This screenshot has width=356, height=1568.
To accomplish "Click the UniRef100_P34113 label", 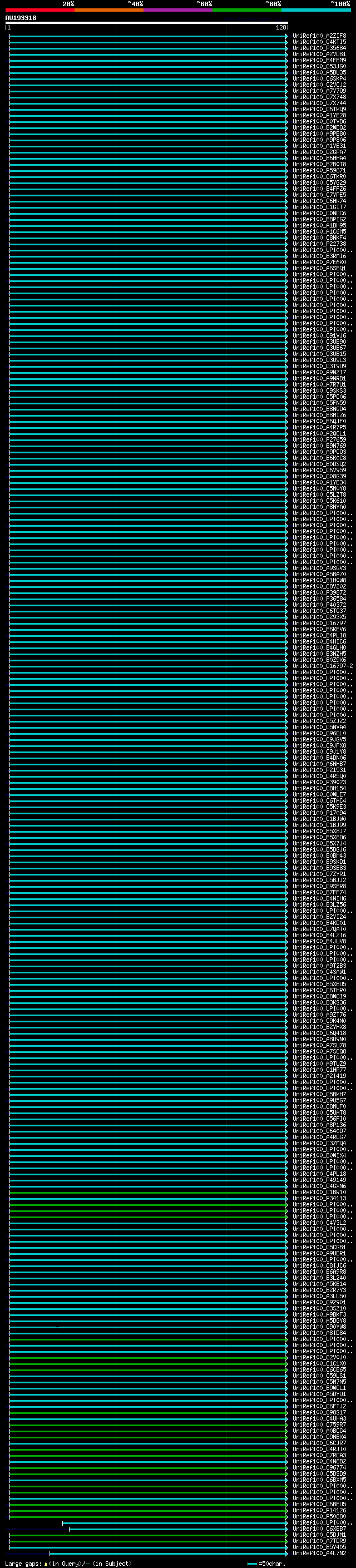I will pos(319,1198).
